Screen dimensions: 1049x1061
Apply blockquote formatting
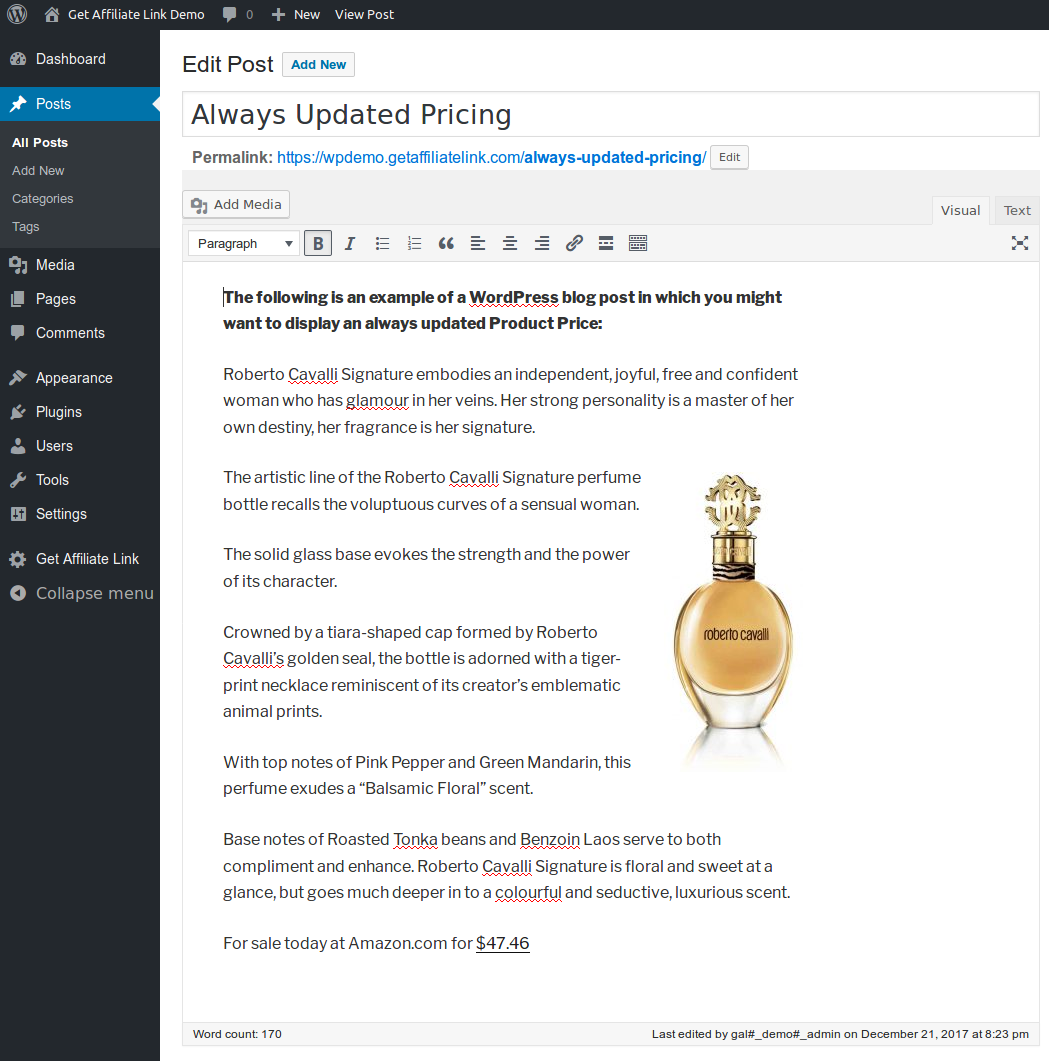446,244
